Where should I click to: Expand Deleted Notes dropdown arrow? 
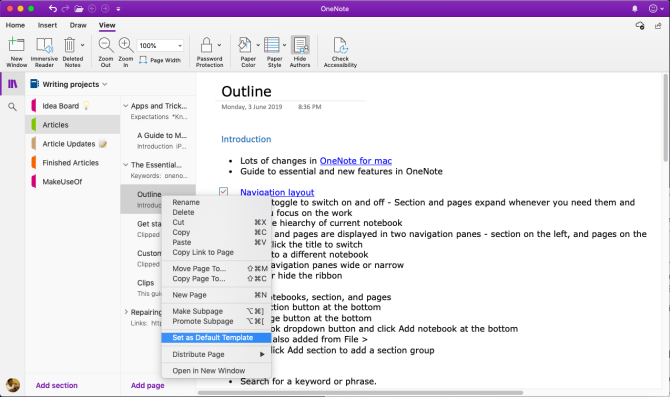click(x=82, y=45)
